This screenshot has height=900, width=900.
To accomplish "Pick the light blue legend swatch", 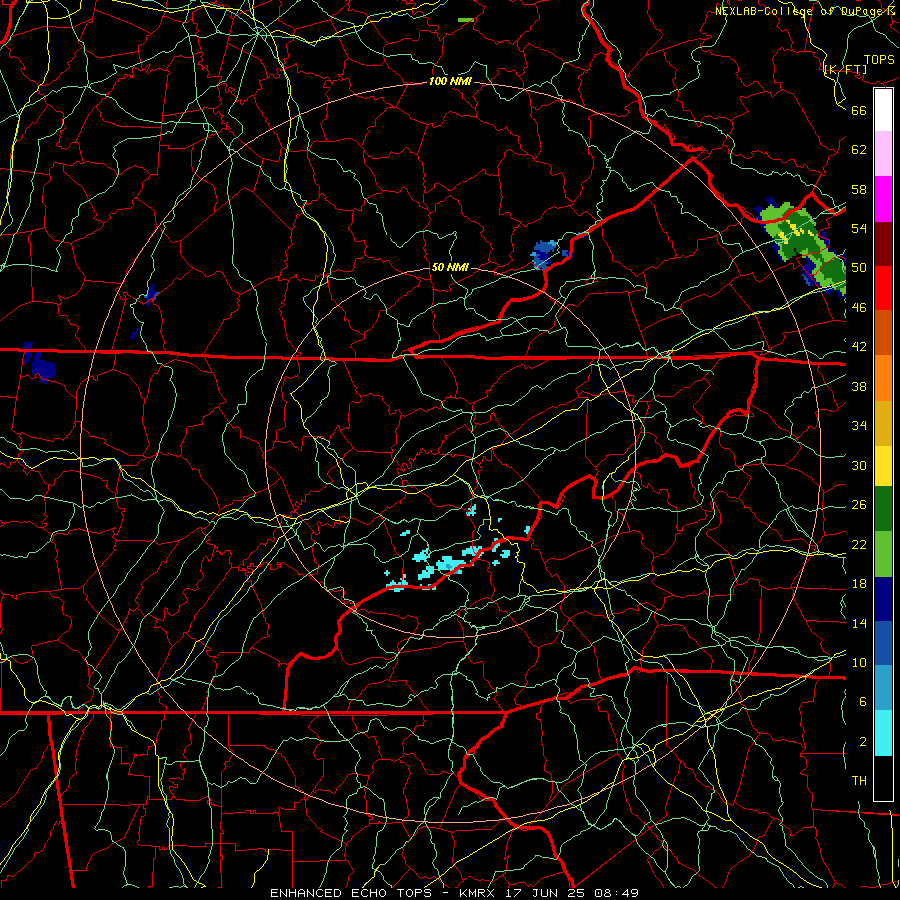I will pos(883,688).
